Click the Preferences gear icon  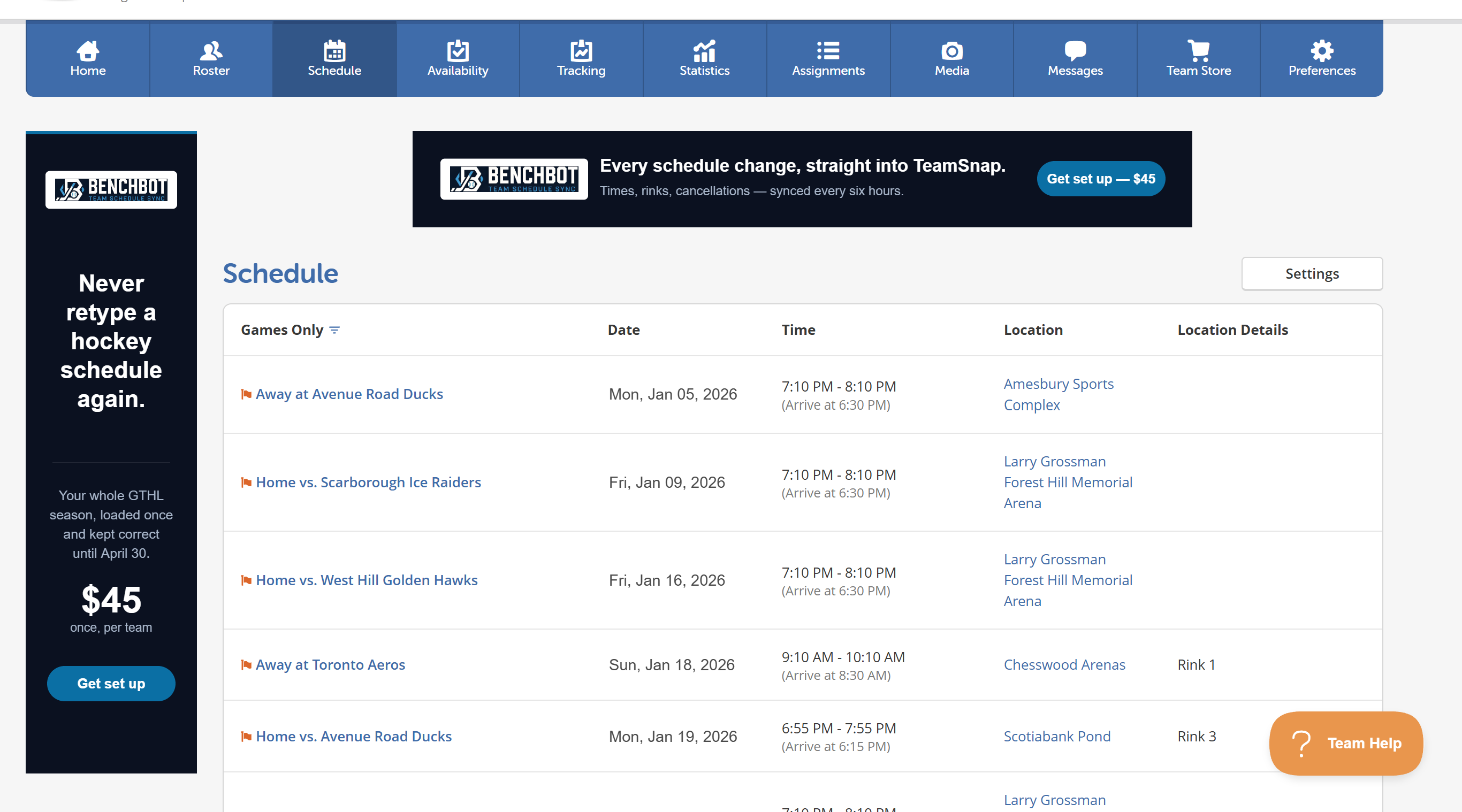tap(1322, 51)
